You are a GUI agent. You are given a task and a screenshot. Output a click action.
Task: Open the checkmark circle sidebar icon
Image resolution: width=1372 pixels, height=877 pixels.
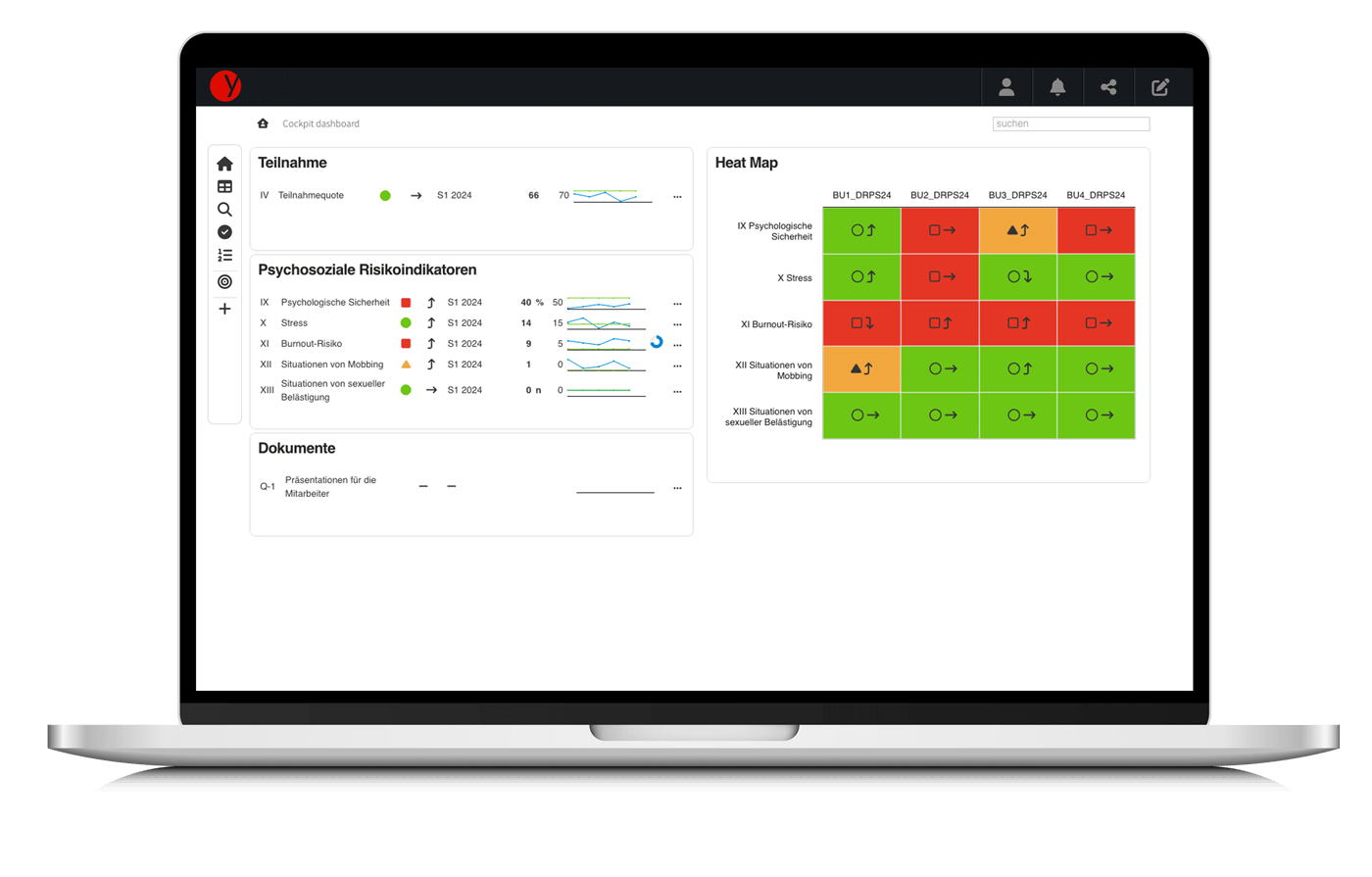click(224, 232)
